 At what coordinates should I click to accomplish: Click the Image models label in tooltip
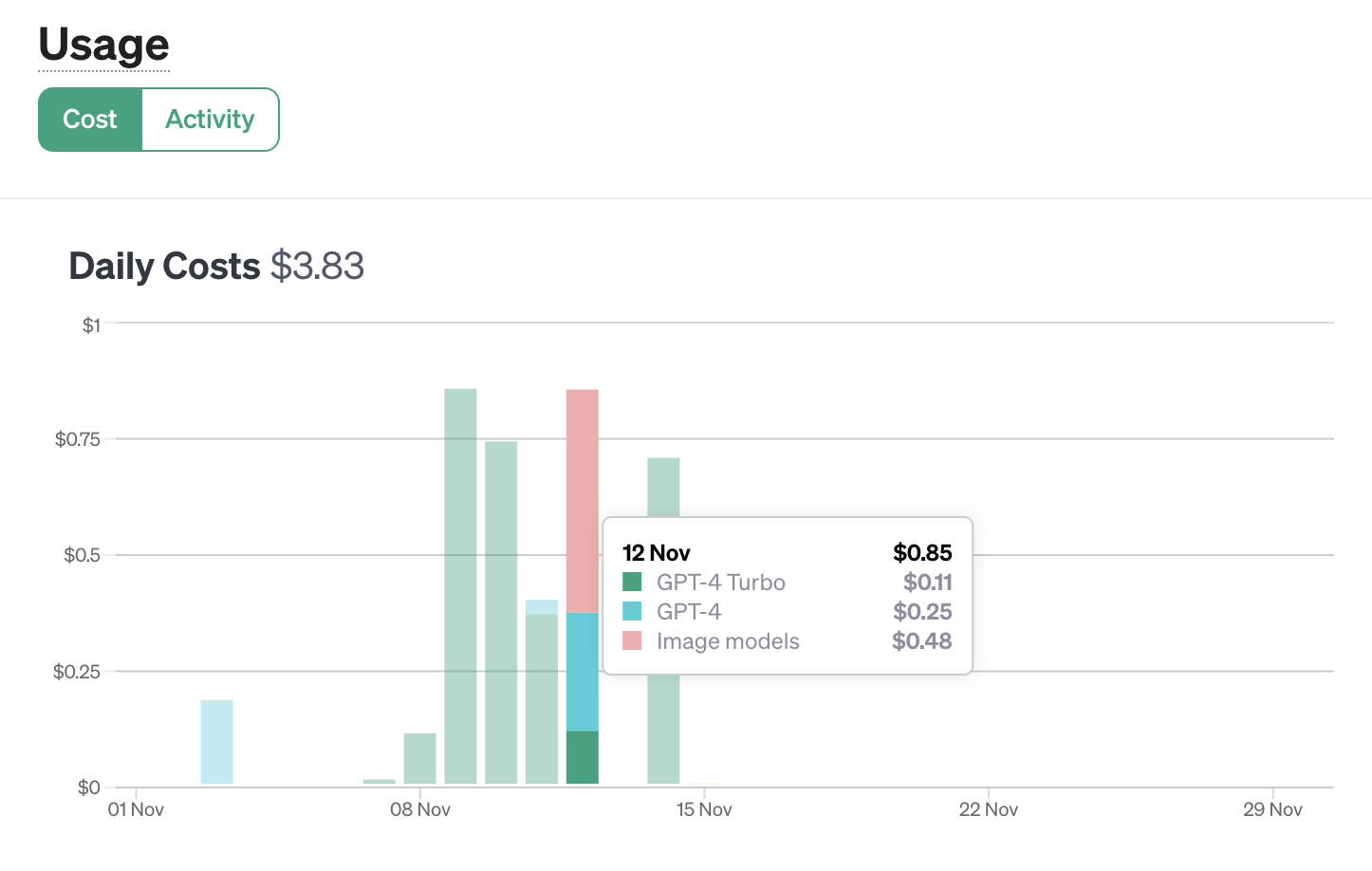point(728,641)
